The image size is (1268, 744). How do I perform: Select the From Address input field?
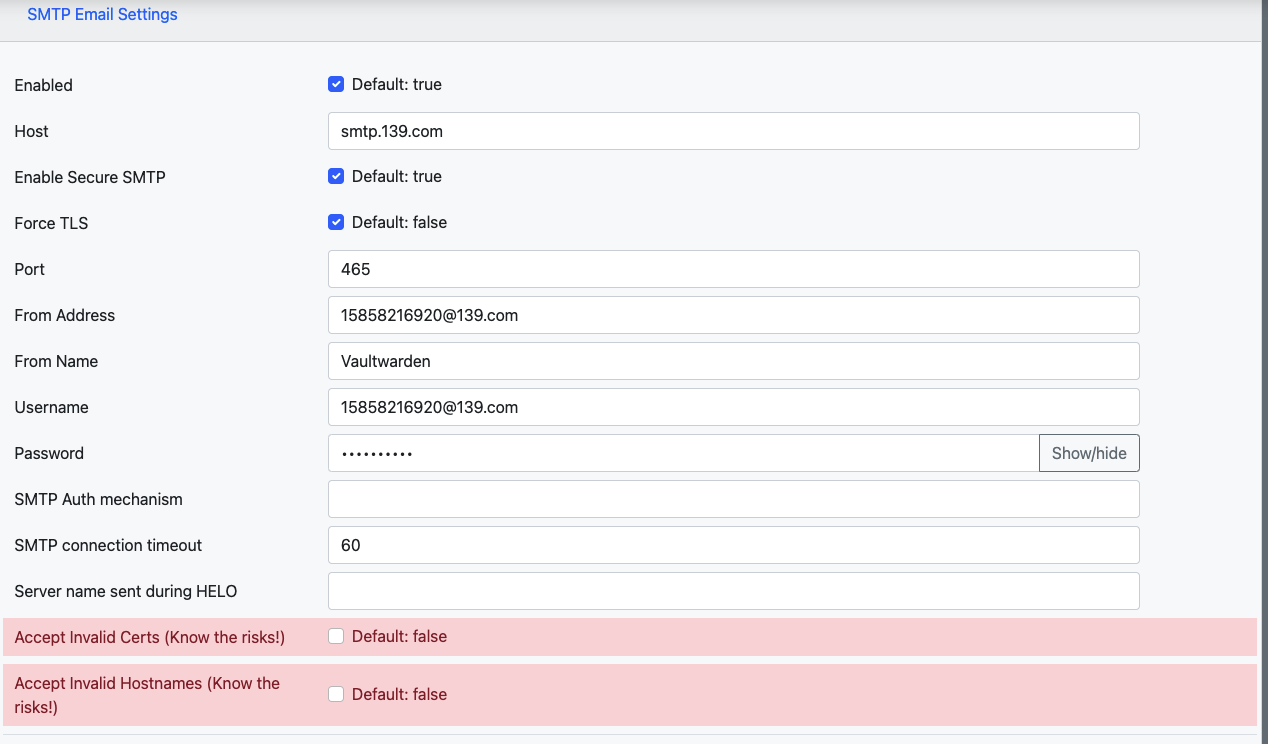pos(733,315)
